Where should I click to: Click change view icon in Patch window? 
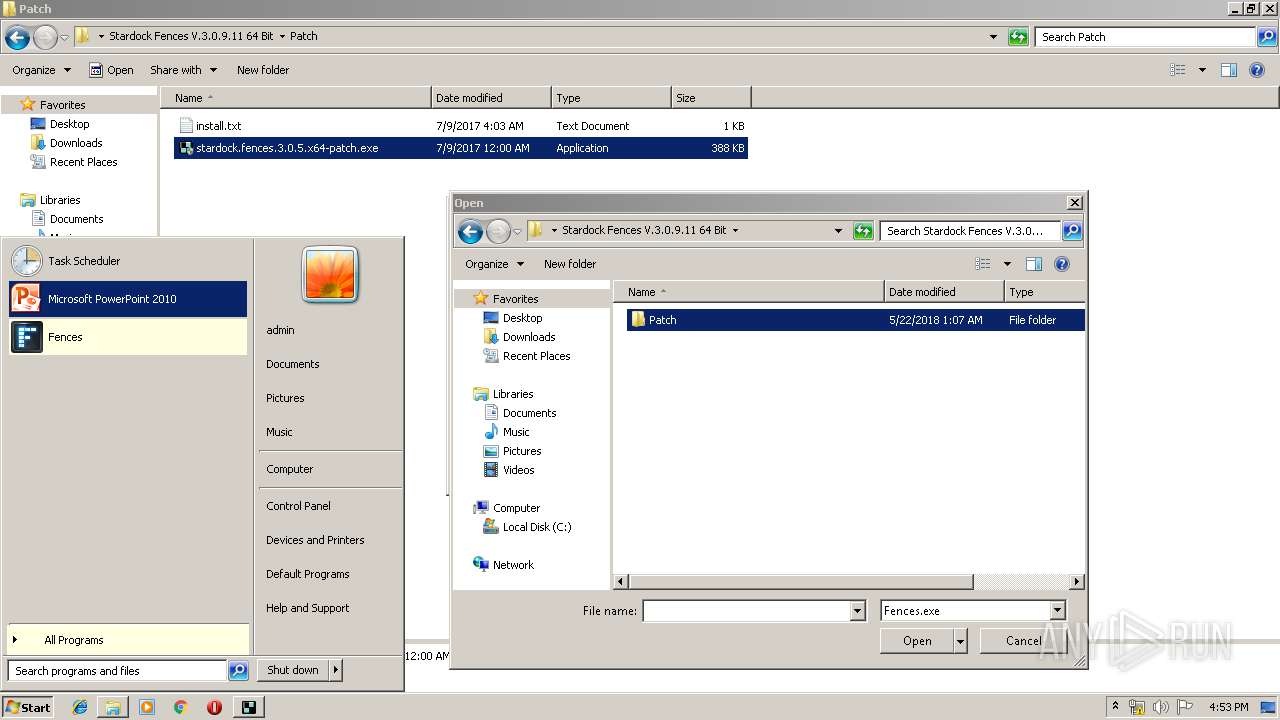point(1177,70)
